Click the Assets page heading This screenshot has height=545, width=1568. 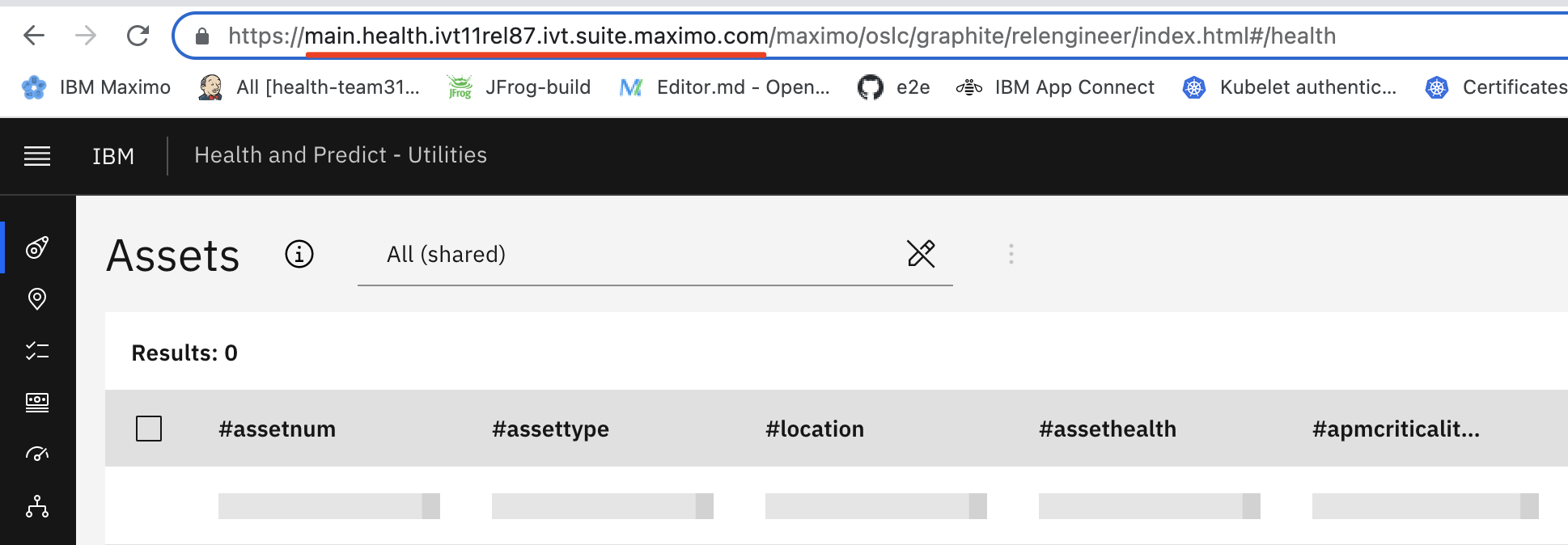173,256
